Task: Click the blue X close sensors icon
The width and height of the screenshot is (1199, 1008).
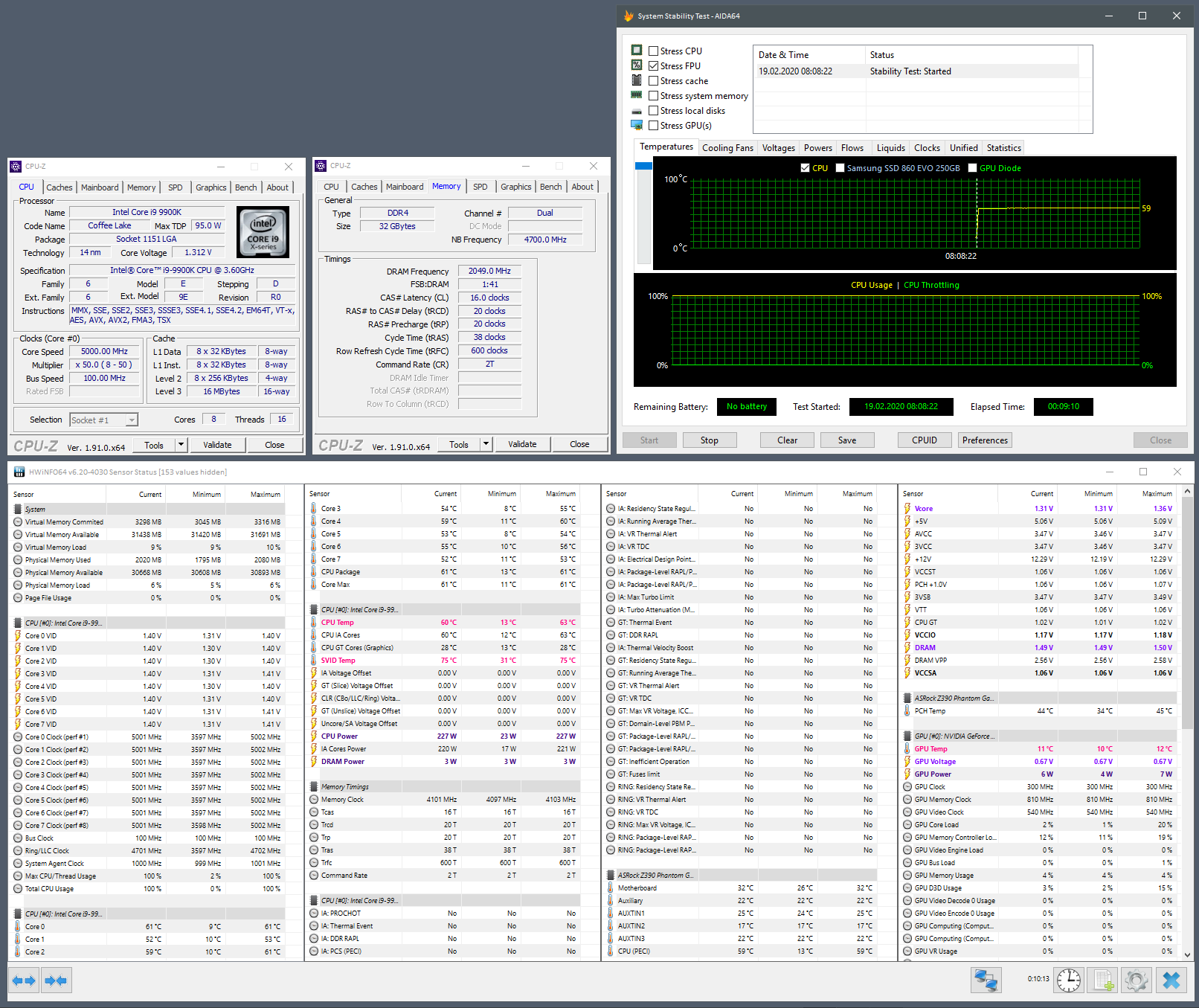Action: point(1171,980)
